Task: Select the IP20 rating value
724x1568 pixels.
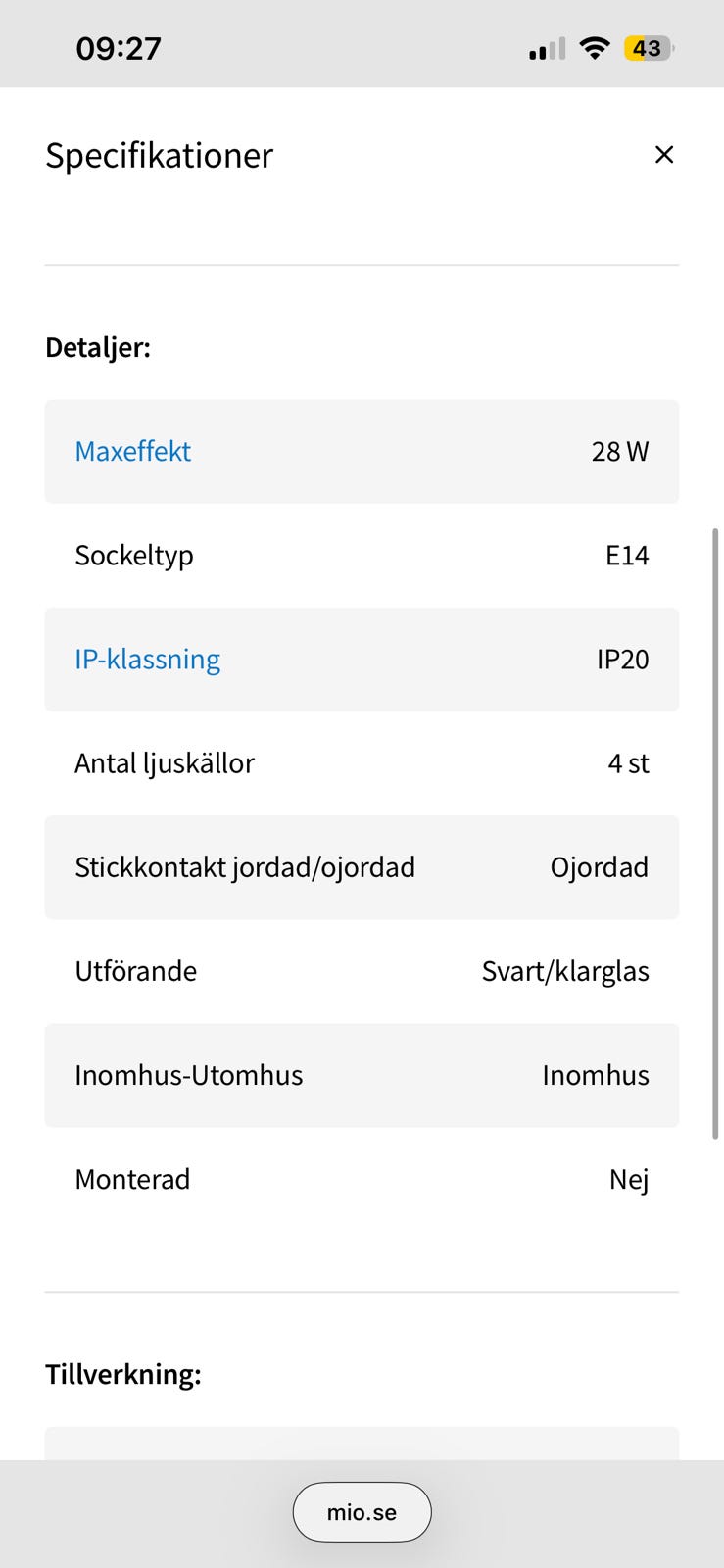Action: (623, 660)
